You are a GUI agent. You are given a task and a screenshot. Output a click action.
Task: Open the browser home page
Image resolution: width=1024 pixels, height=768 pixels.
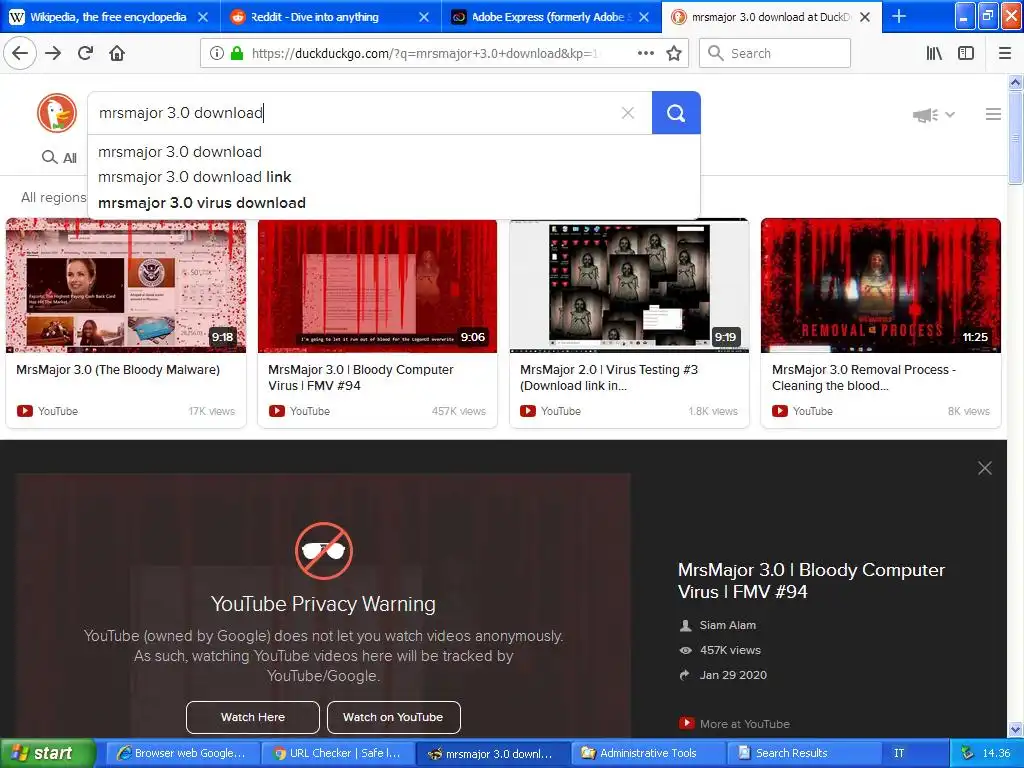tap(117, 53)
